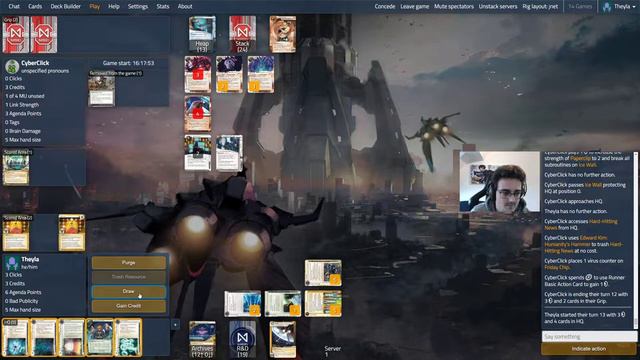Toggle the Rig layout: jnet option
The height and width of the screenshot is (360, 640).
pos(540,7)
